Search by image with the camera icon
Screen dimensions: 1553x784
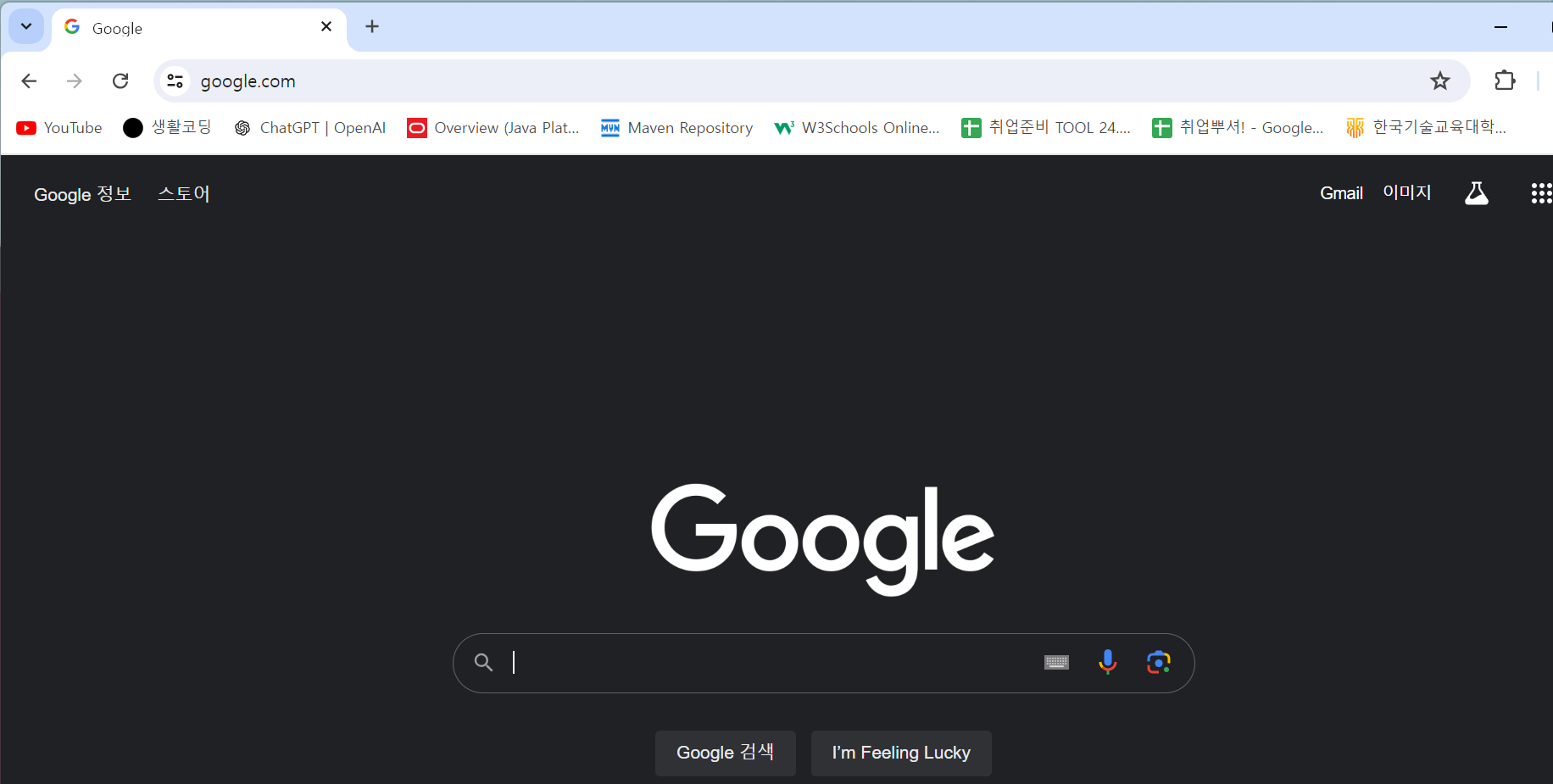[1159, 662]
